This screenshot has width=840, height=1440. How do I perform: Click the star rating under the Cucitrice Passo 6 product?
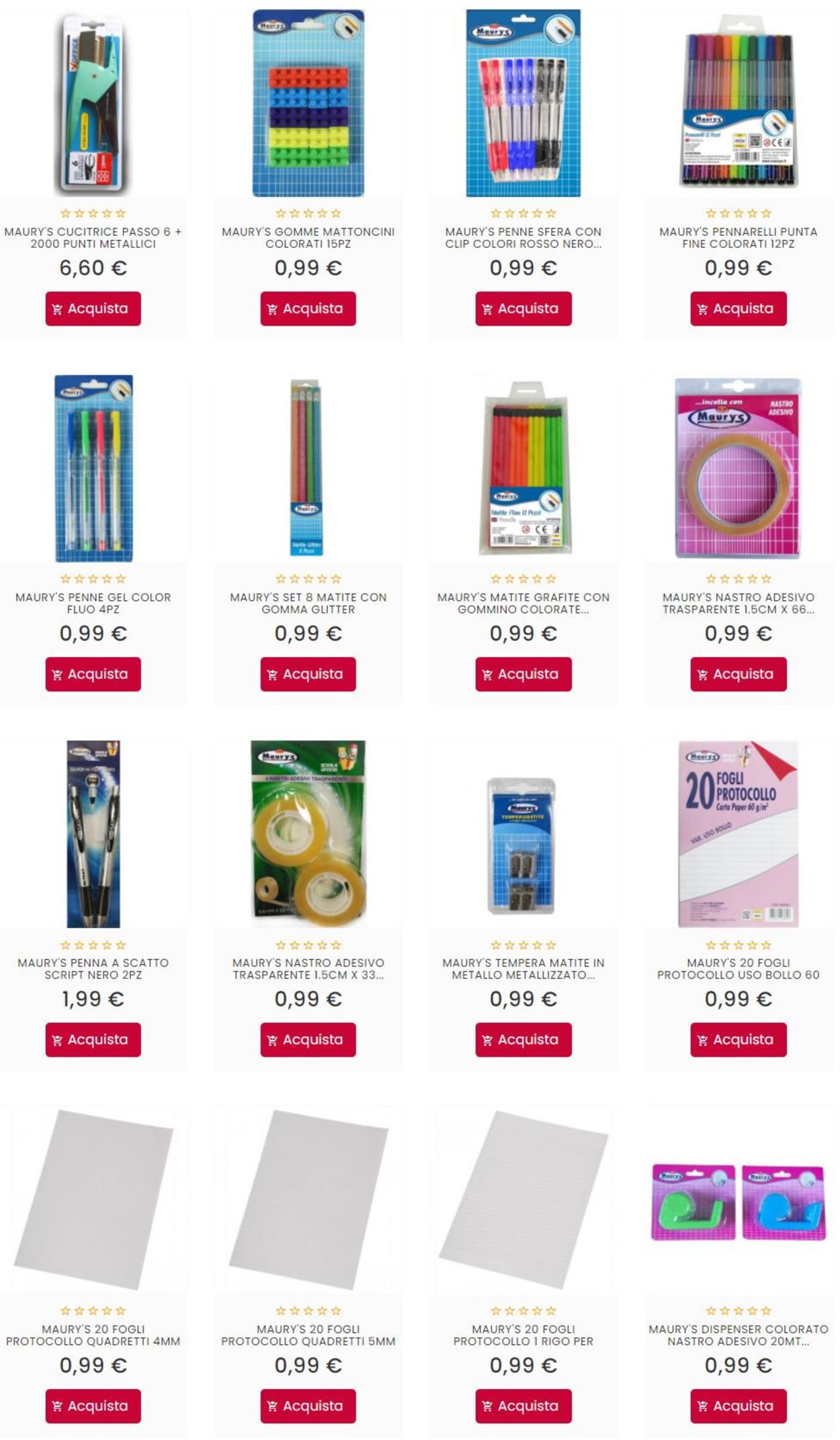tap(93, 214)
